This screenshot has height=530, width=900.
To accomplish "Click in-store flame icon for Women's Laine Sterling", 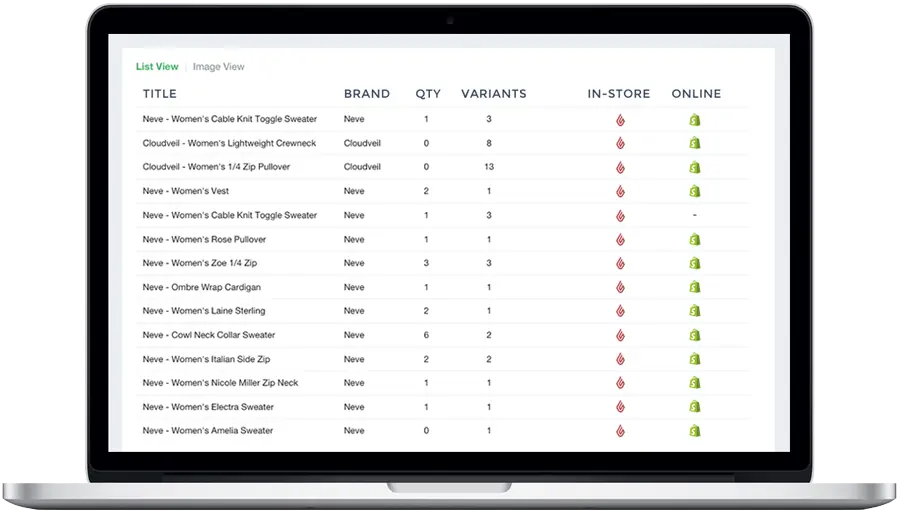I will click(620, 311).
